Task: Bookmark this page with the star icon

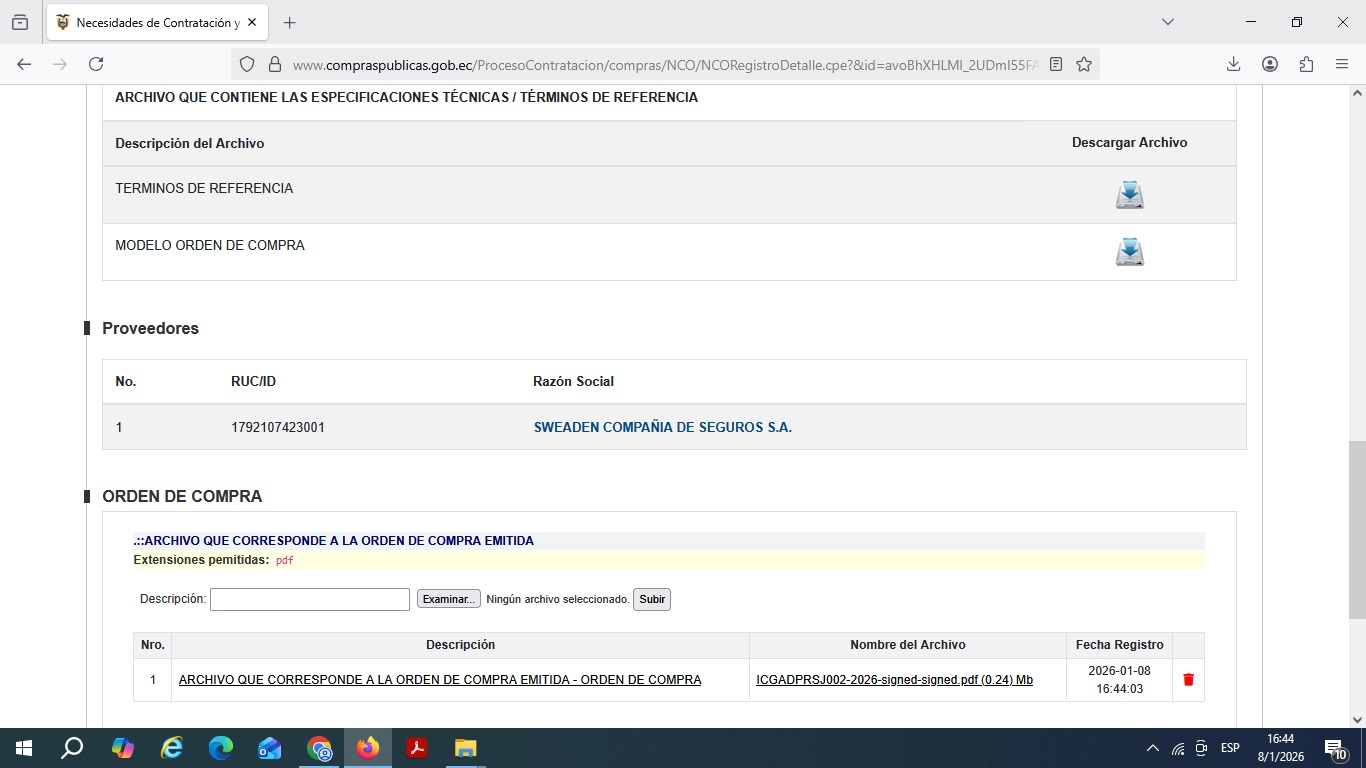Action: 1084,64
